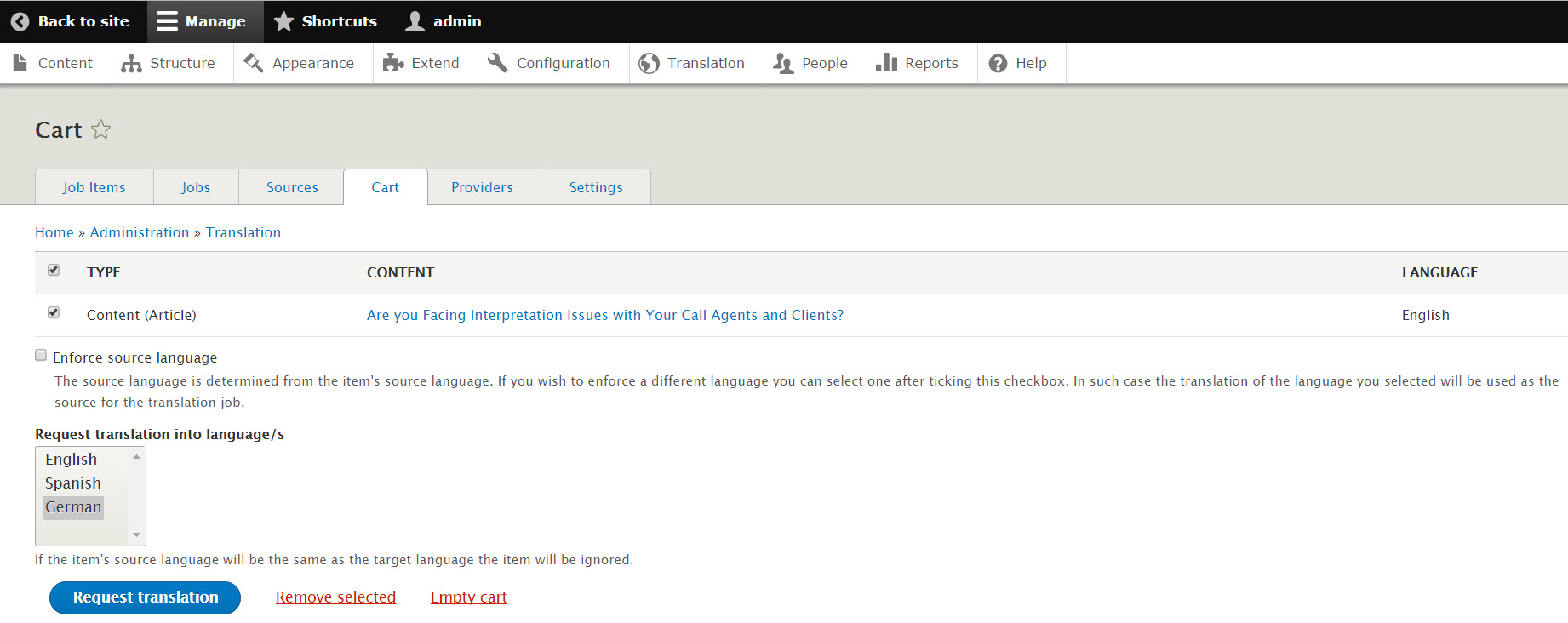This screenshot has width=1568, height=623.
Task: Click the Remove selected link
Action: pyautogui.click(x=335, y=597)
